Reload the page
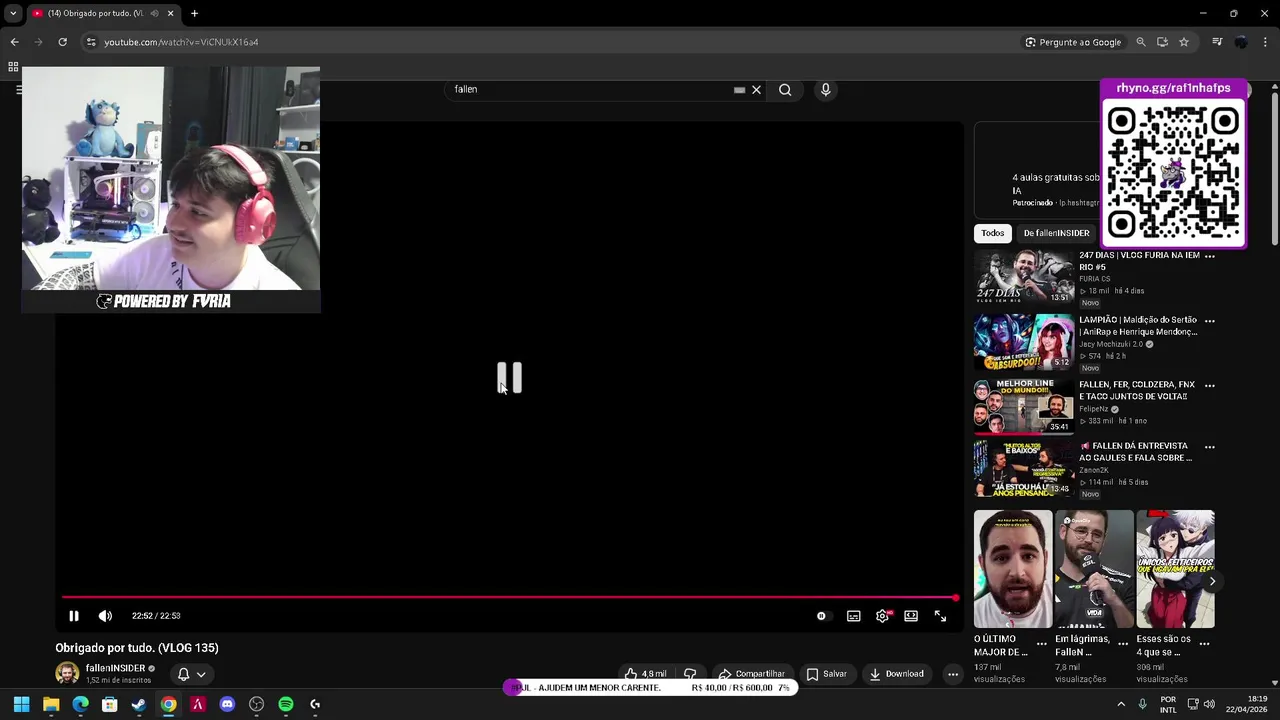The width and height of the screenshot is (1280, 720). 62,42
